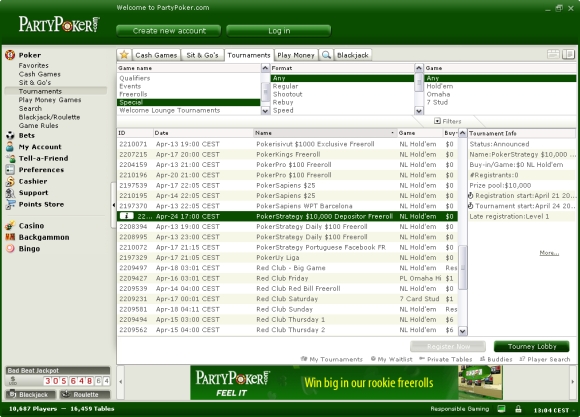580x417 pixels.
Task: Click the magnifier search tab icon
Action: click(326, 55)
